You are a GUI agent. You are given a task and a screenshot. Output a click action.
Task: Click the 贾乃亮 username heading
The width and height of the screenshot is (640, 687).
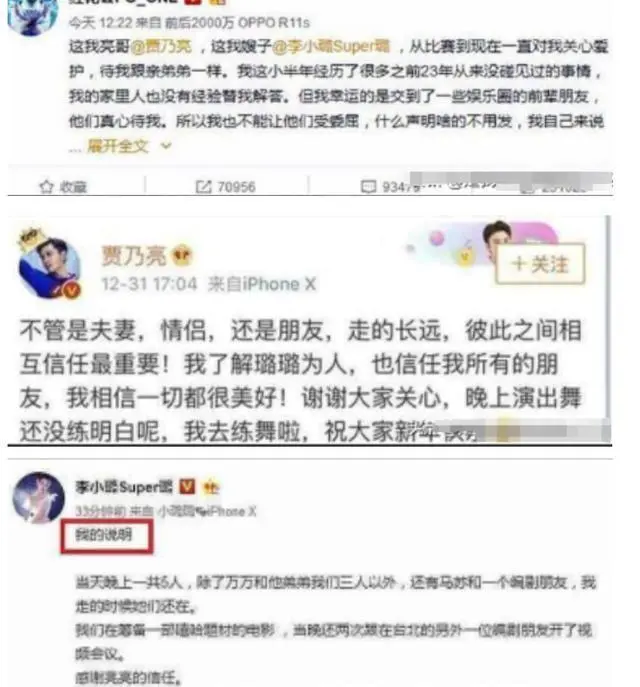134,255
